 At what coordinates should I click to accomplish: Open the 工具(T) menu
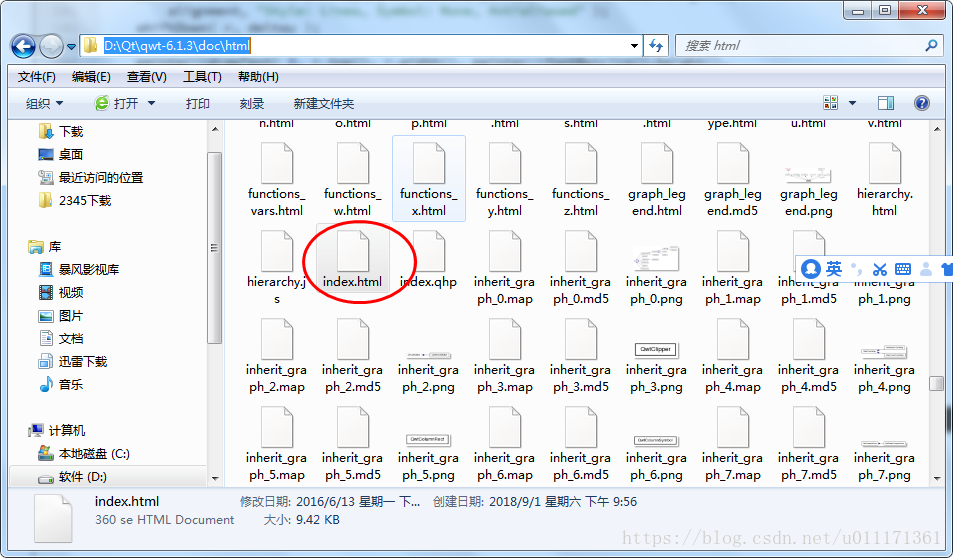coord(202,77)
